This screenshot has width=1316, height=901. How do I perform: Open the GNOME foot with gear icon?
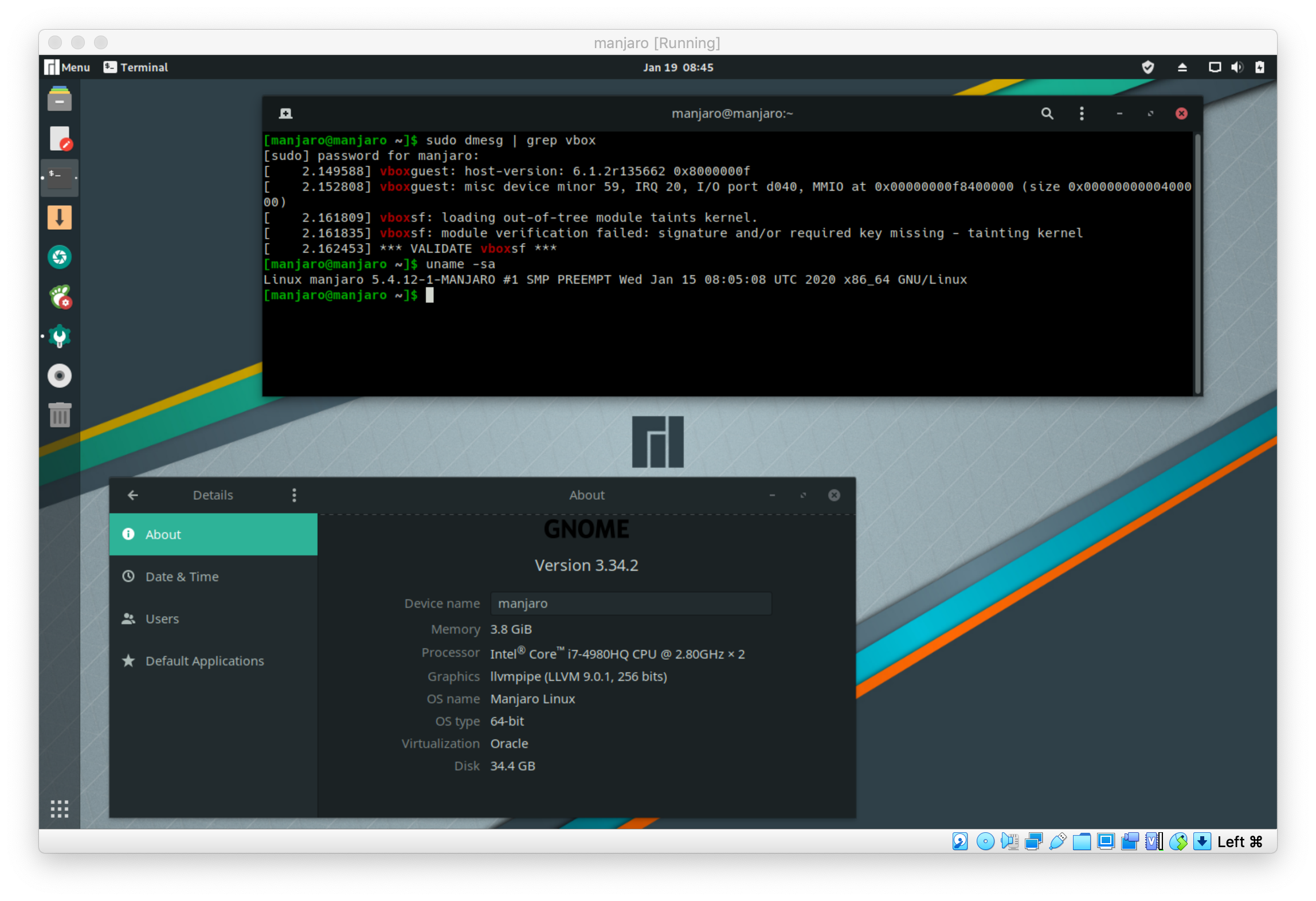click(x=60, y=297)
